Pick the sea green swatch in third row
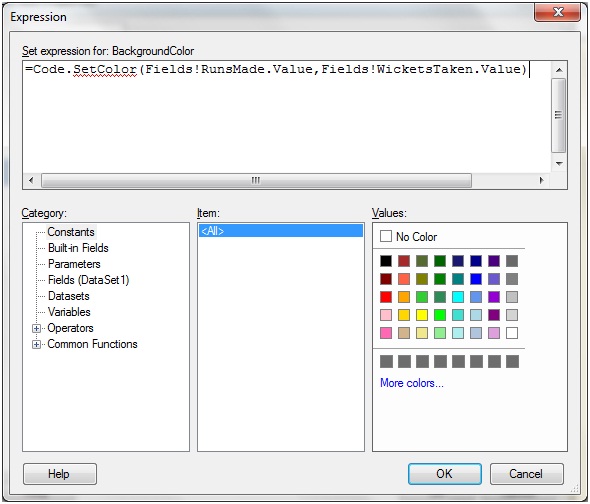The width and height of the screenshot is (590, 504). pos(440,297)
